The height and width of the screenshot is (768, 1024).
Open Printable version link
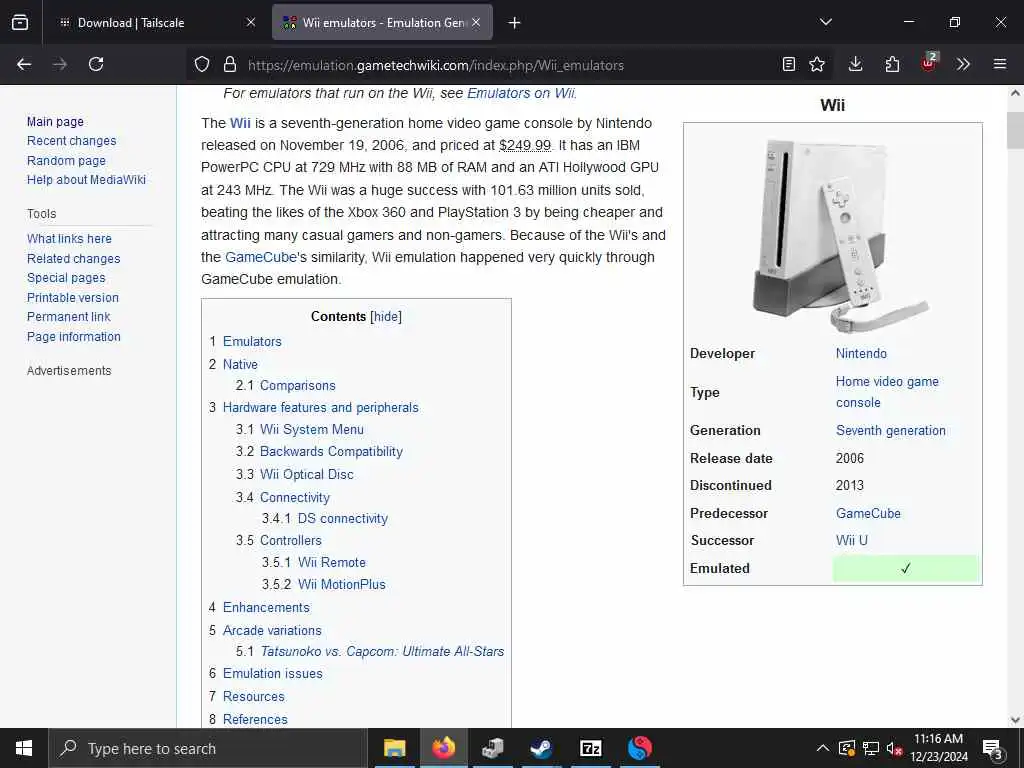[73, 298]
